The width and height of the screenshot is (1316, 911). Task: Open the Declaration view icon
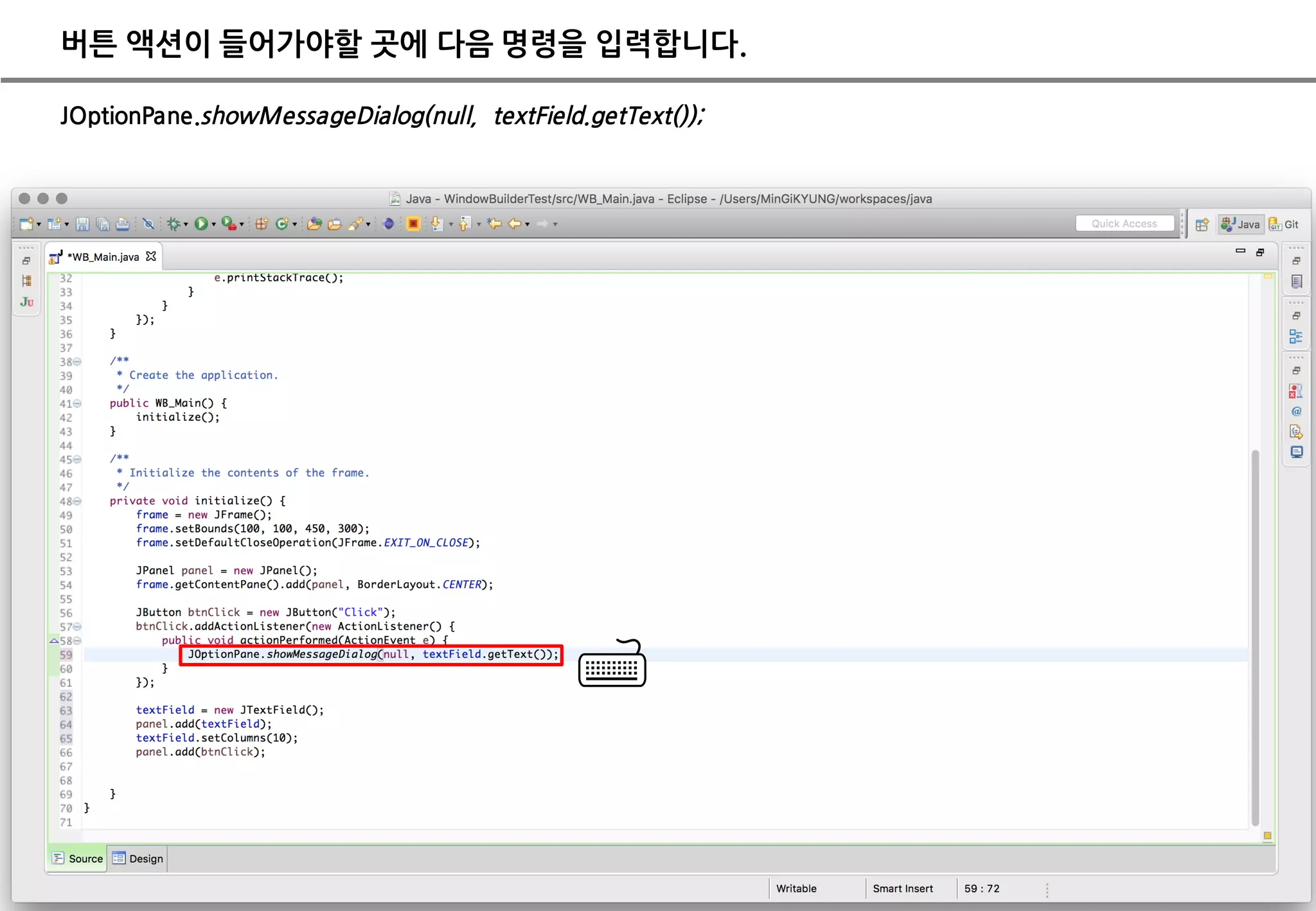pyautogui.click(x=1296, y=432)
